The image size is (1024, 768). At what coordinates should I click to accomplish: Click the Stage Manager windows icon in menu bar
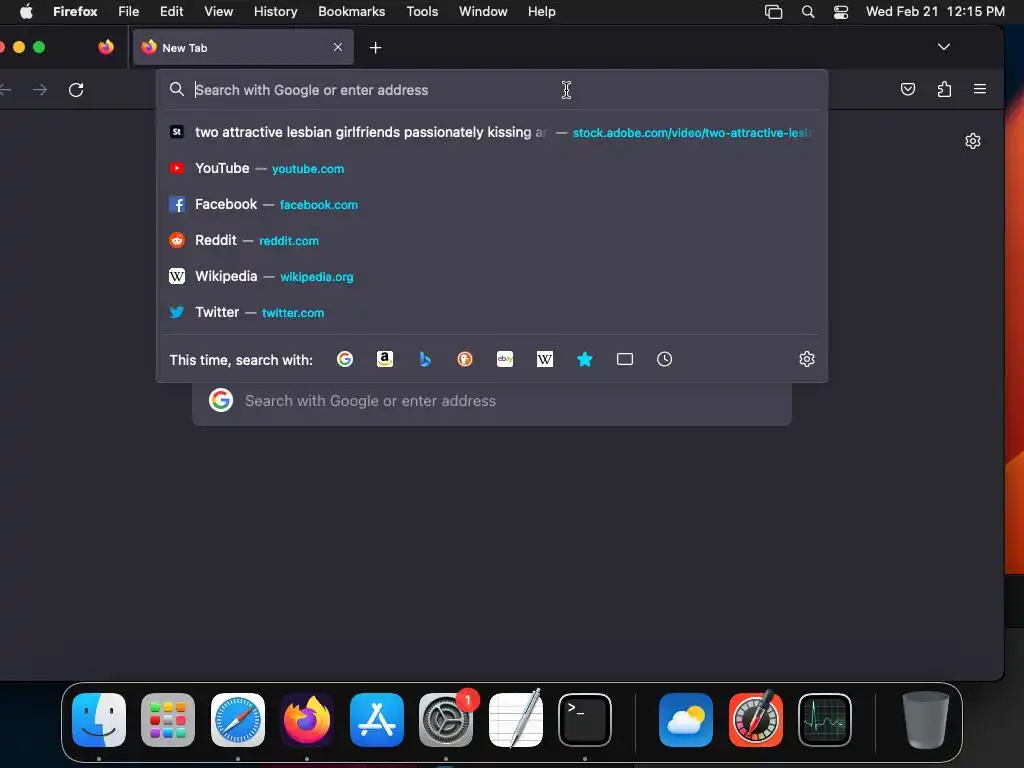pos(773,12)
